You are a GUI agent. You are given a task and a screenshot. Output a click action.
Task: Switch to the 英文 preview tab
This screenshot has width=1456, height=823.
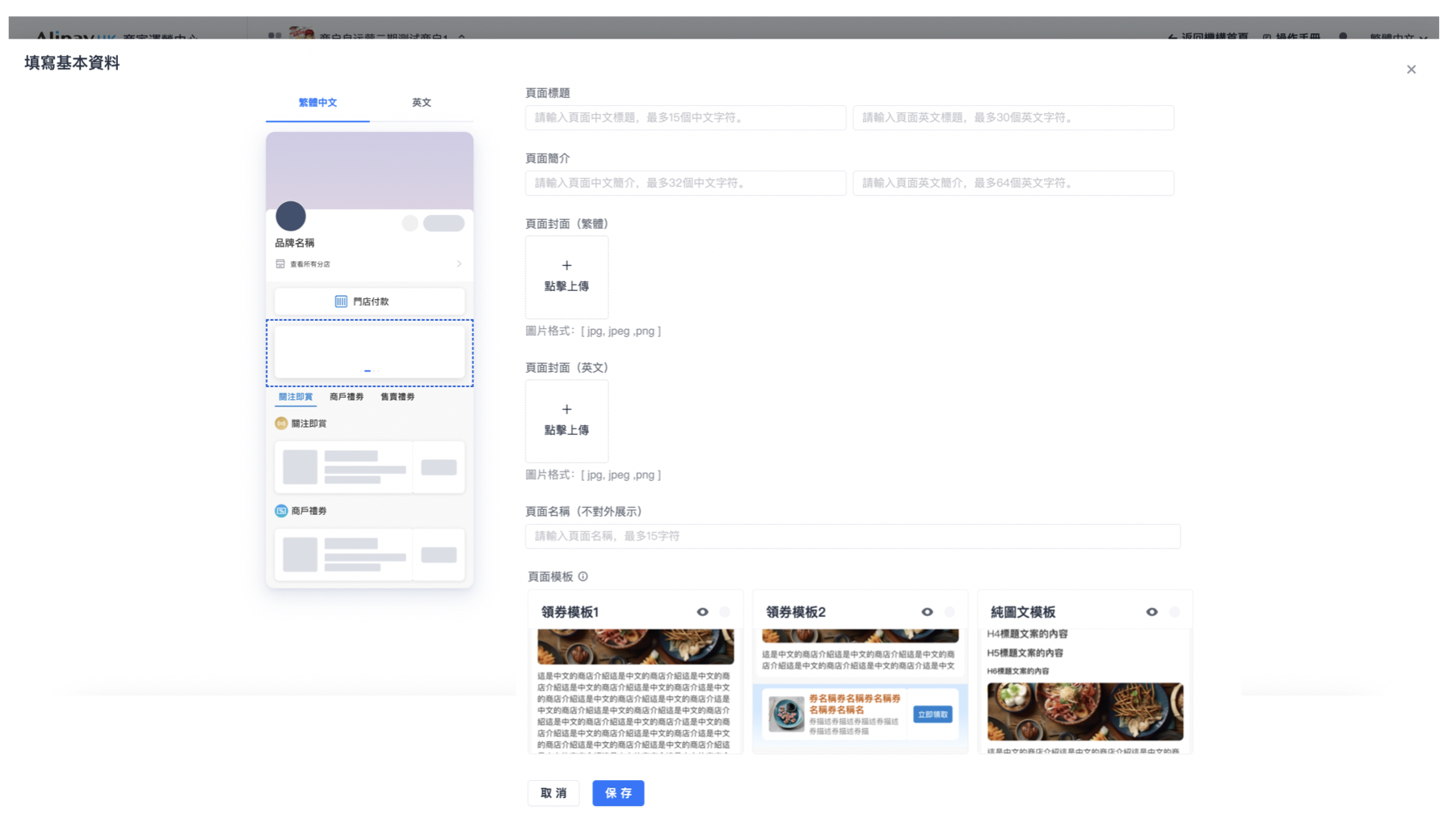pyautogui.click(x=421, y=103)
